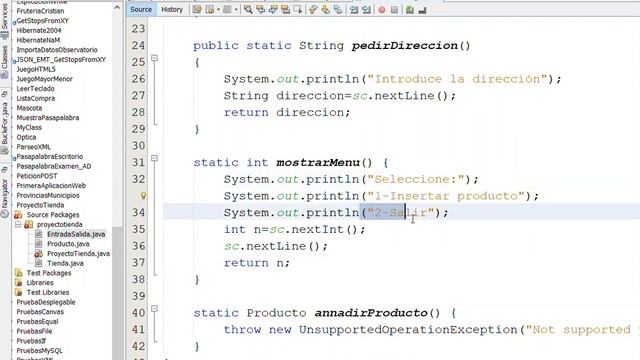This screenshot has height=360, width=640.
Task: Click the Shift Line Right icon
Action: [366, 9]
